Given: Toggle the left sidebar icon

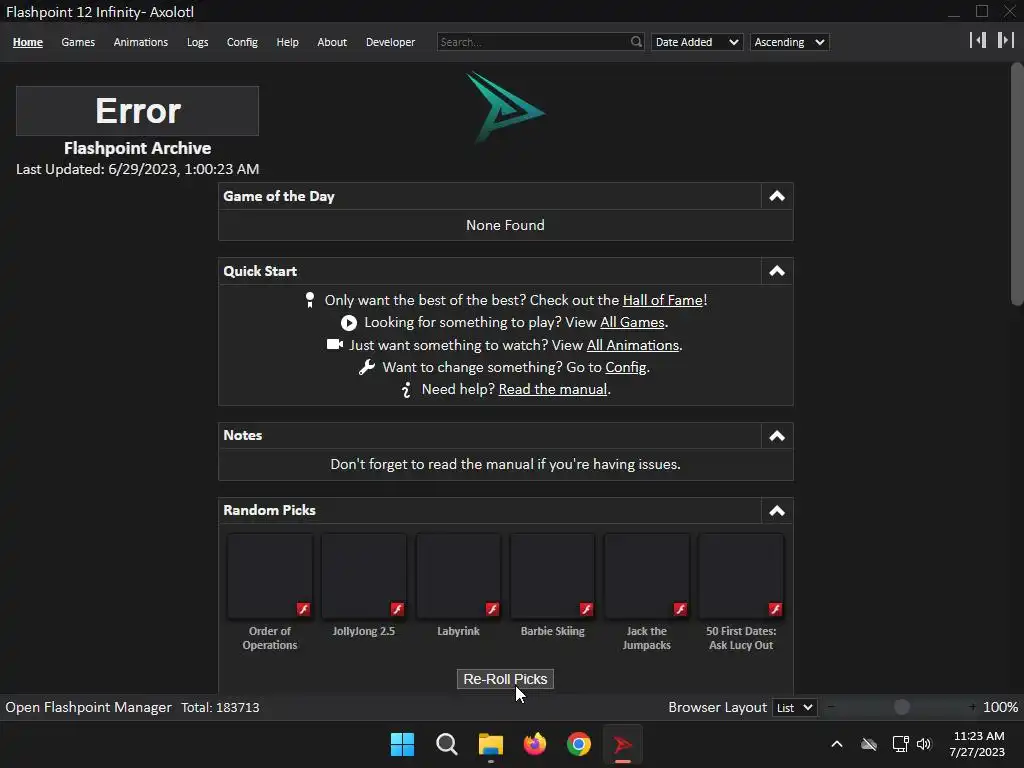Looking at the screenshot, I should pyautogui.click(x=978, y=40).
